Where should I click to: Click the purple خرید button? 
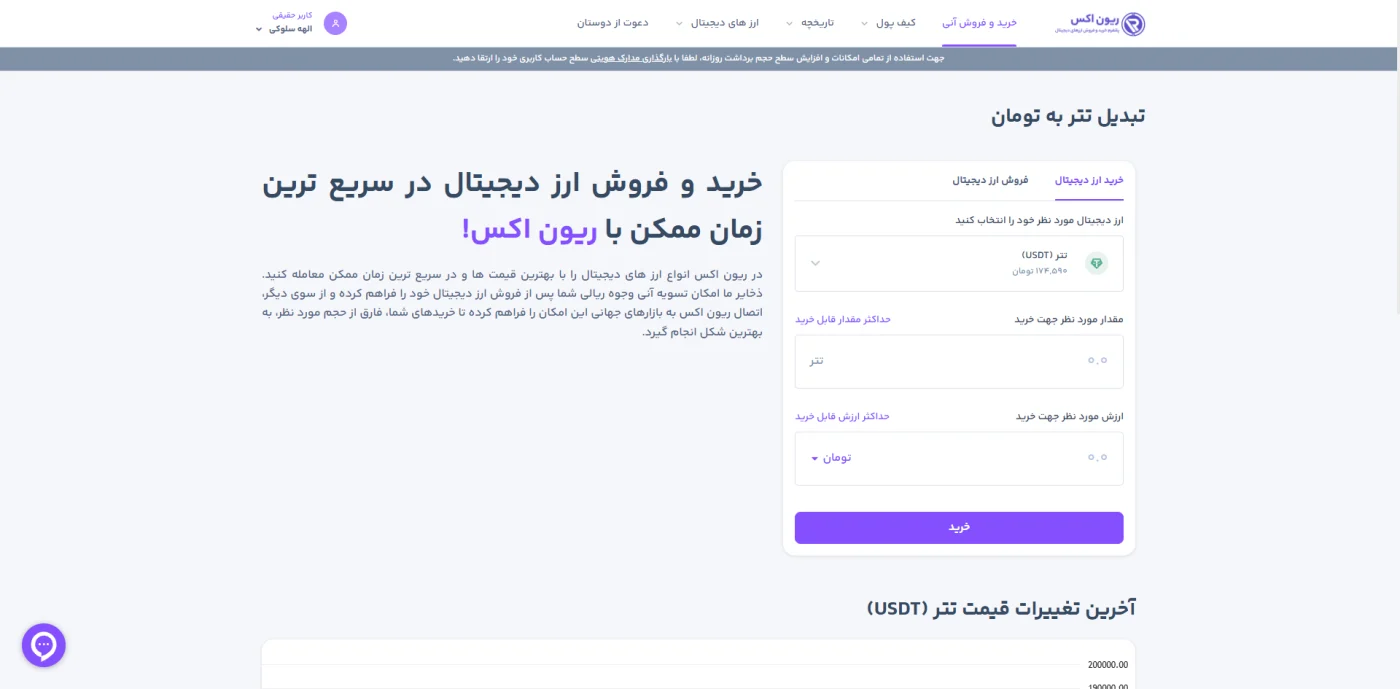(959, 528)
